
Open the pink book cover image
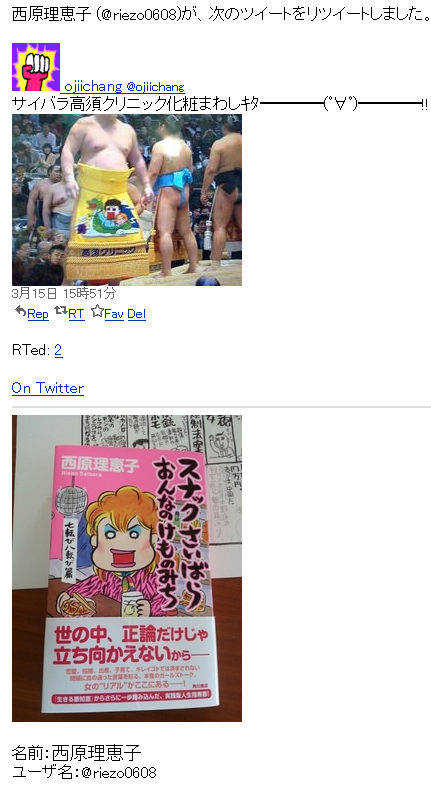pyautogui.click(x=127, y=569)
